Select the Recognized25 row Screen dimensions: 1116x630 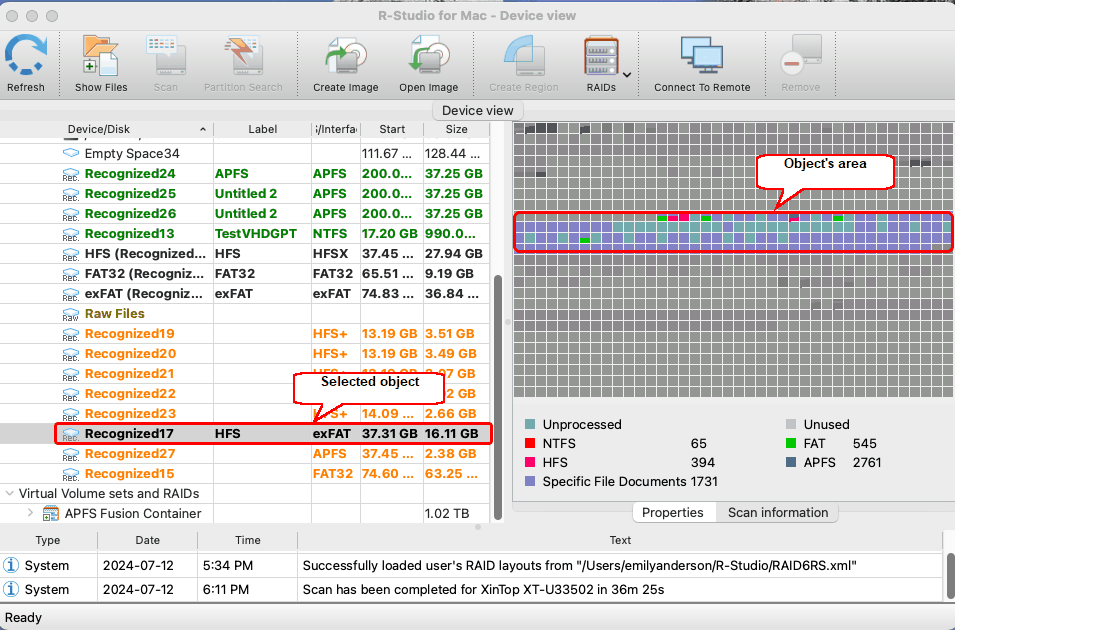pyautogui.click(x=245, y=194)
